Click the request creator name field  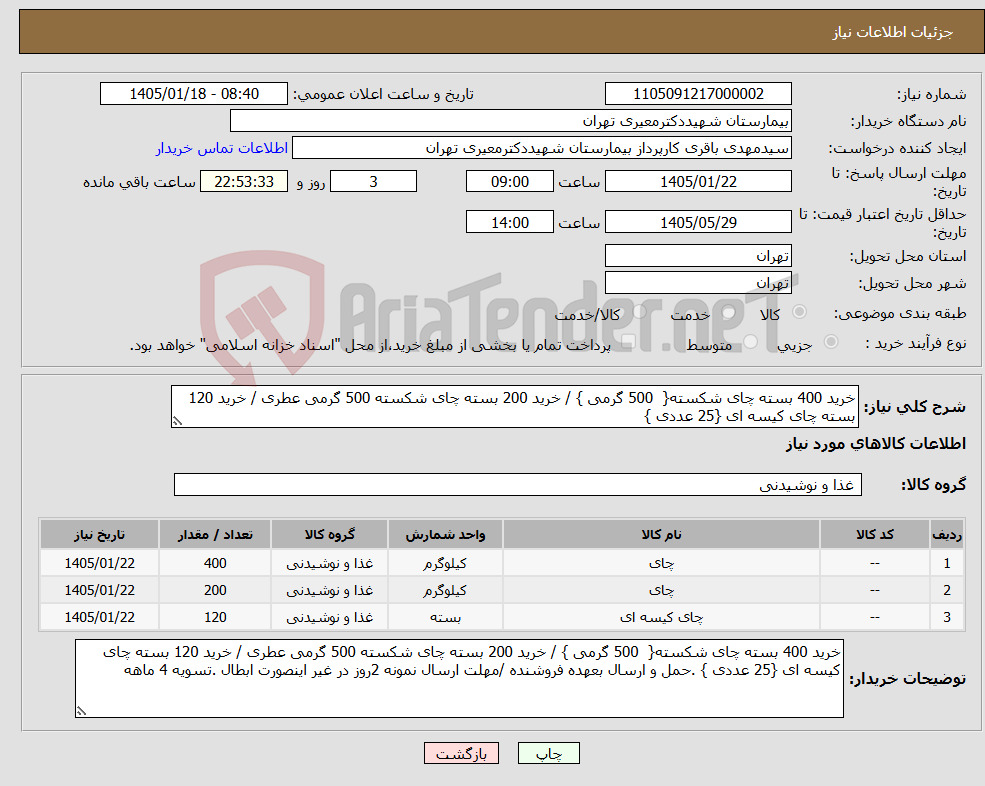click(541, 148)
